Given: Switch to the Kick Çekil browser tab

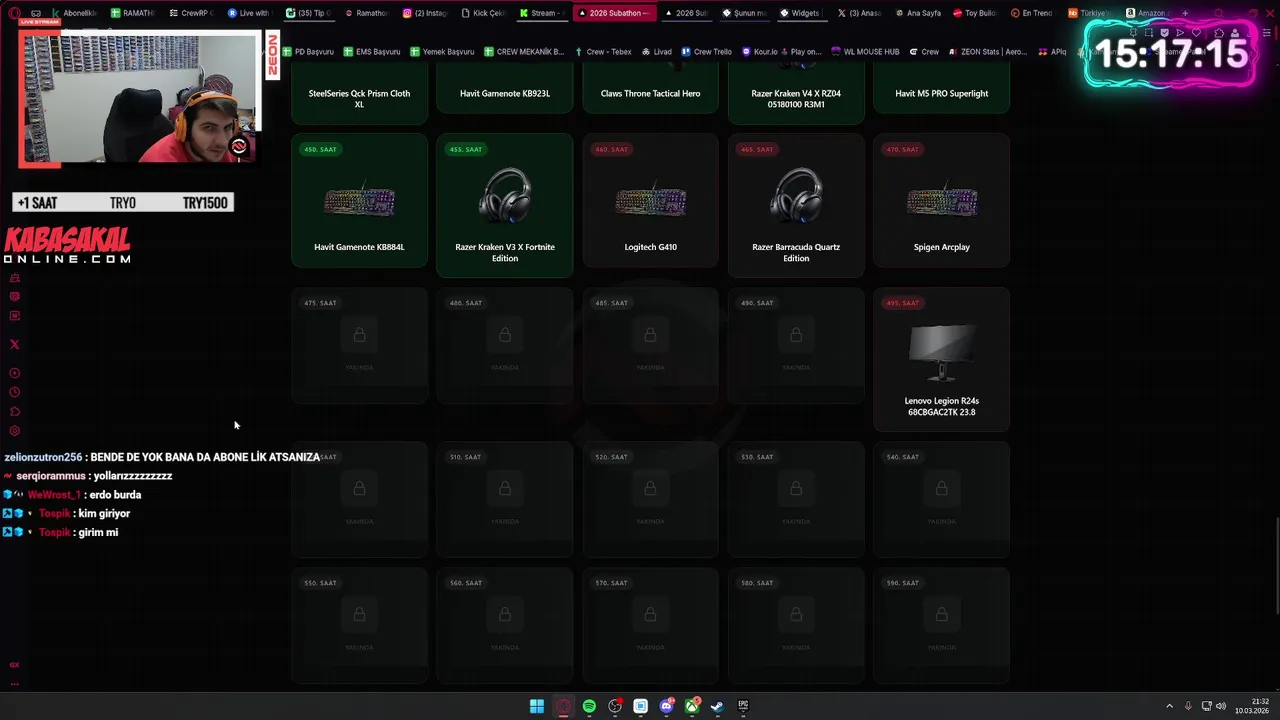Looking at the screenshot, I should point(484,13).
